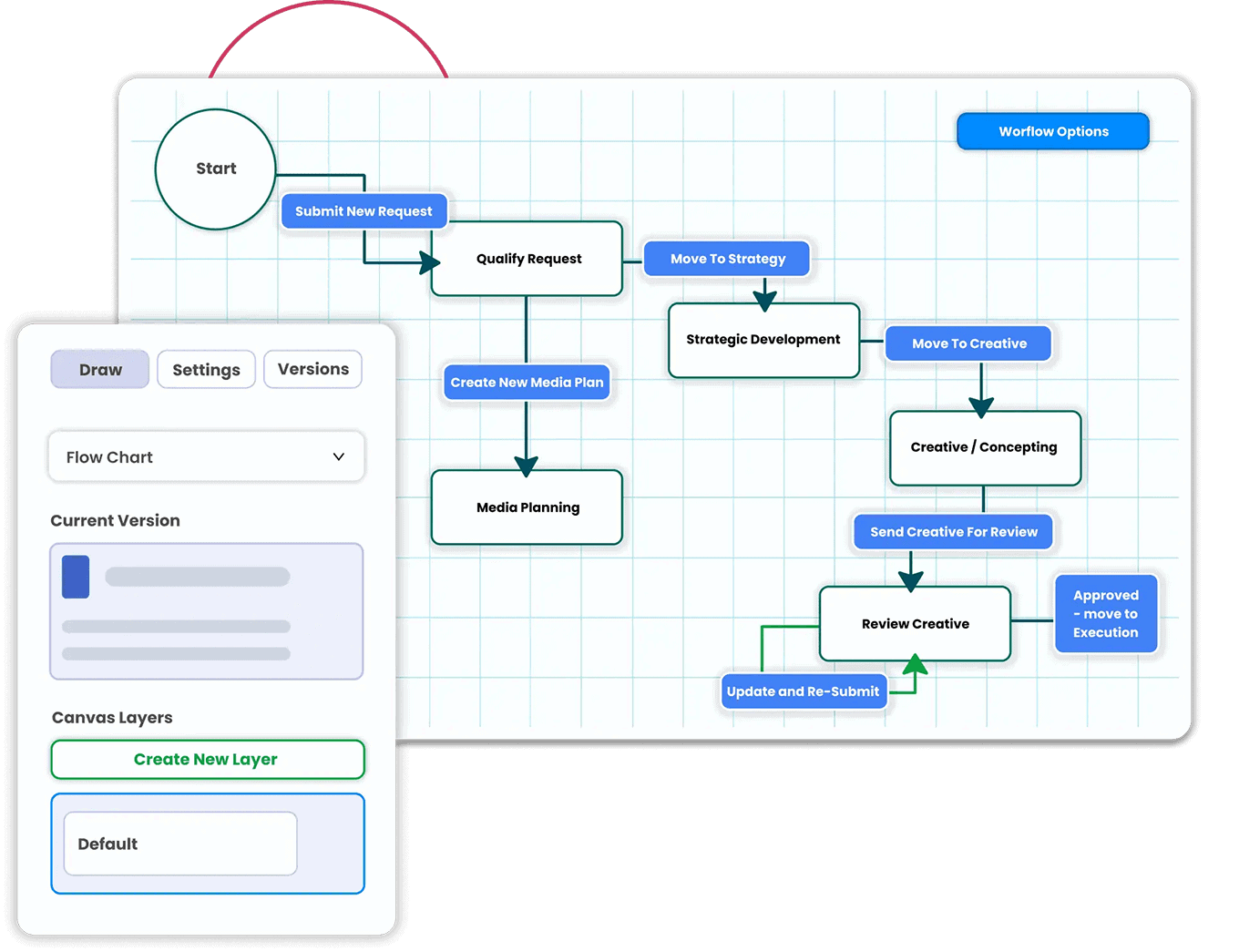
Task: Switch to the Draw tab
Action: coord(100,370)
